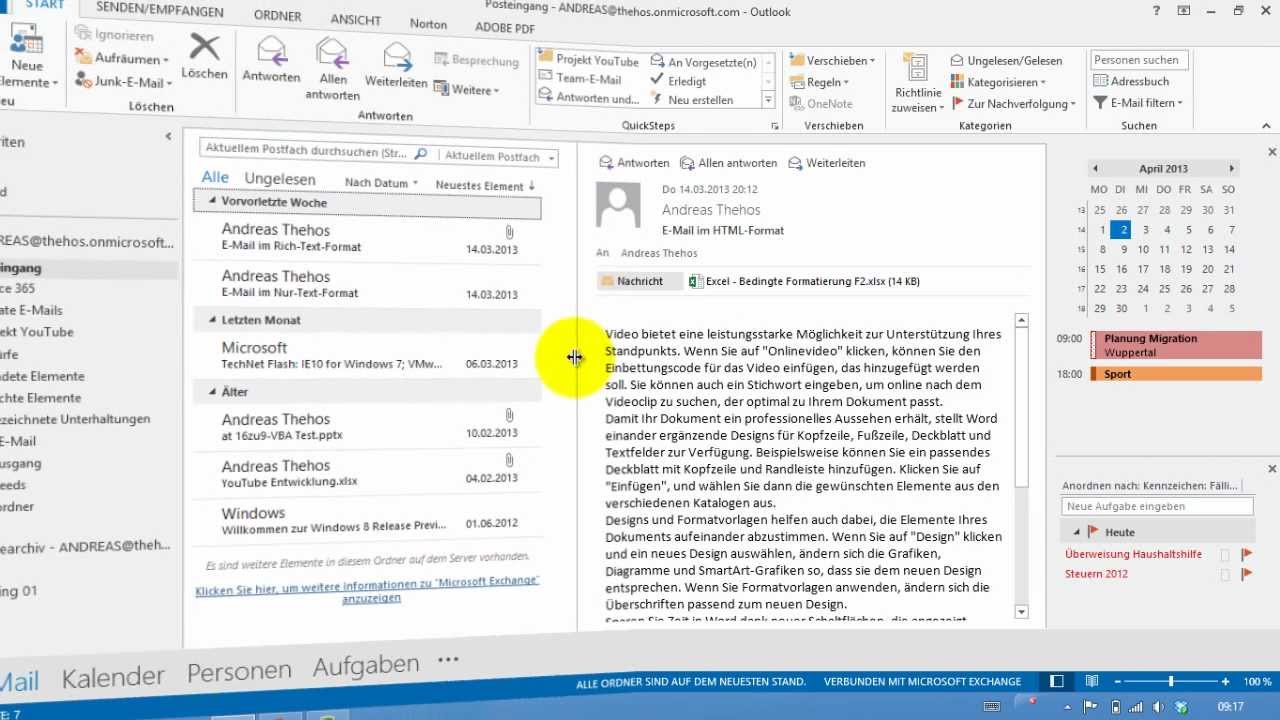Click Besprechung reply button
Viewport: 1280px width, 720px height.
click(x=476, y=61)
